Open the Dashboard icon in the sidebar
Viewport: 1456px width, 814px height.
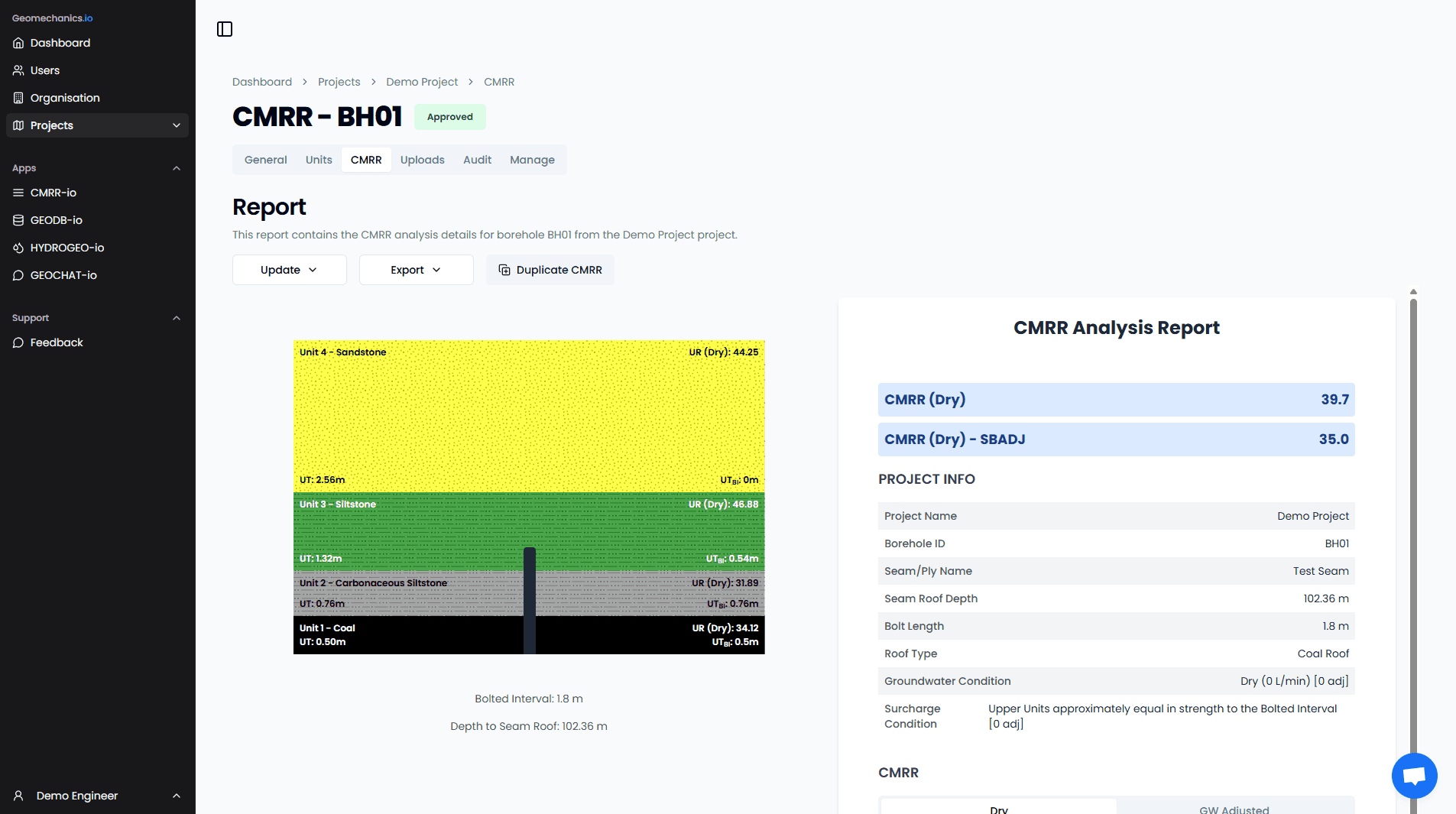(18, 43)
